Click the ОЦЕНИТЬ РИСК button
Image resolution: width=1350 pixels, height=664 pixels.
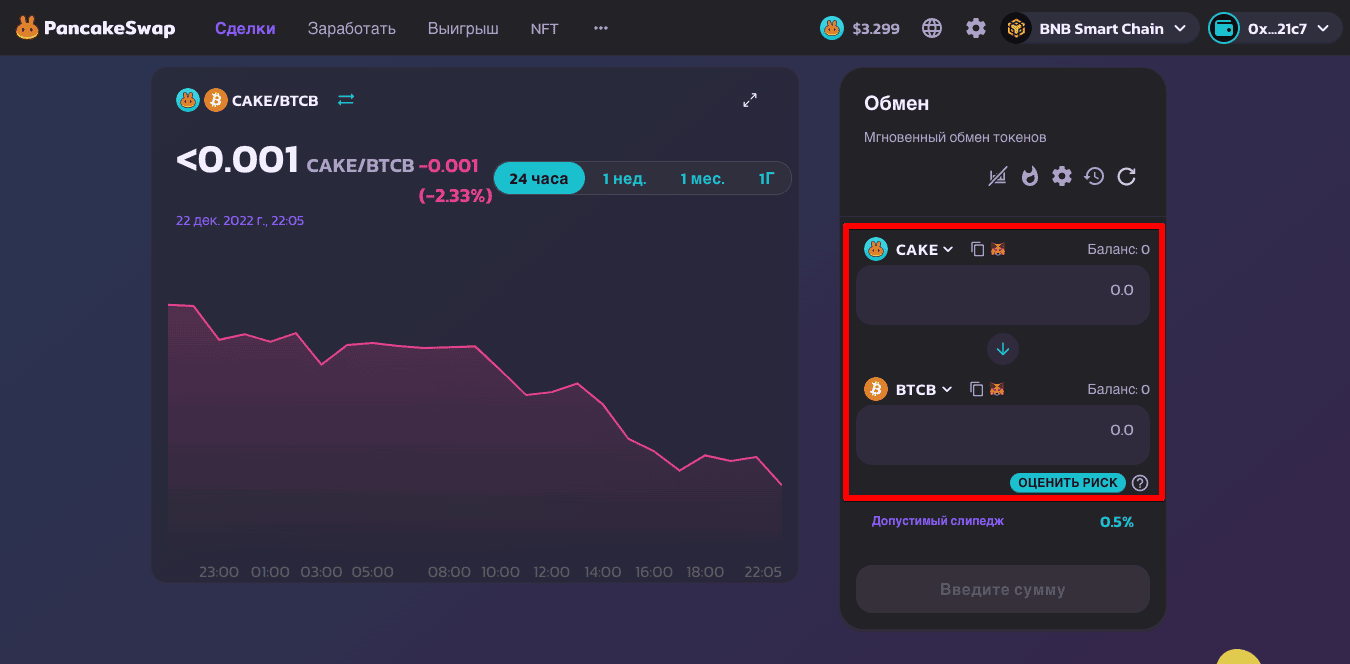point(1068,483)
